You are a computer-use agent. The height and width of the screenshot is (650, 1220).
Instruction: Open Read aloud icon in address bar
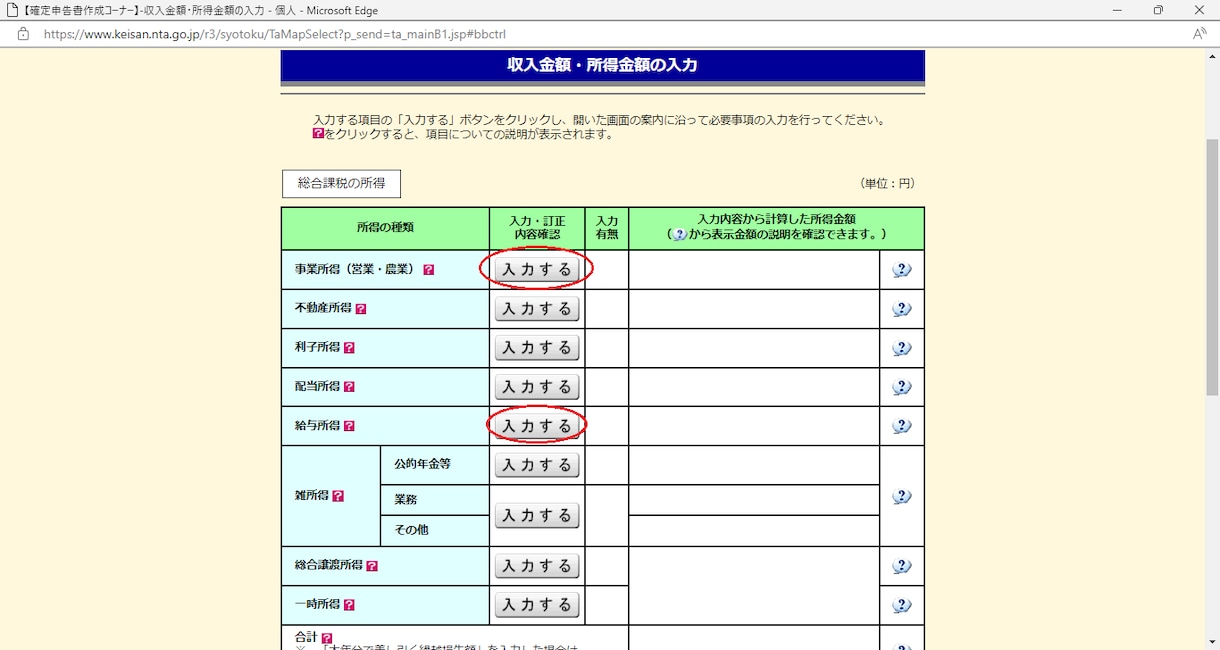pos(1199,34)
